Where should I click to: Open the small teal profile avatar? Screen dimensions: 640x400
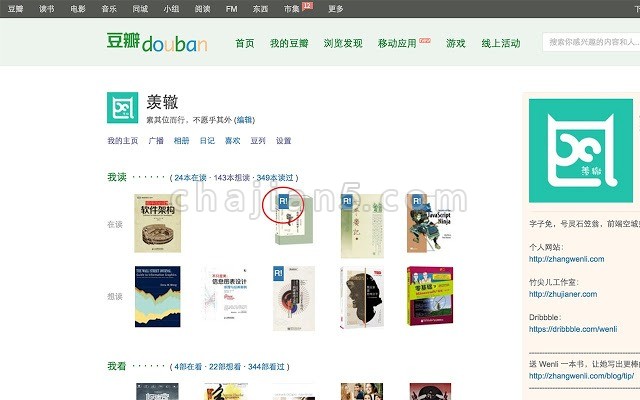122,108
